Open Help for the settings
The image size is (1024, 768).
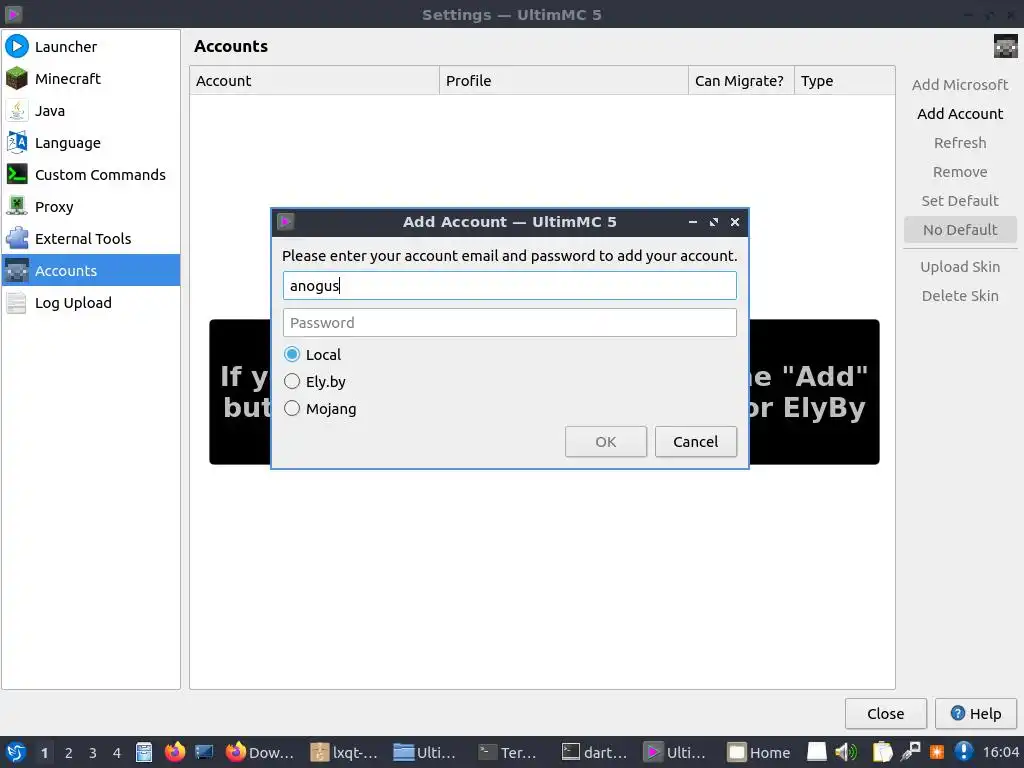pos(976,714)
